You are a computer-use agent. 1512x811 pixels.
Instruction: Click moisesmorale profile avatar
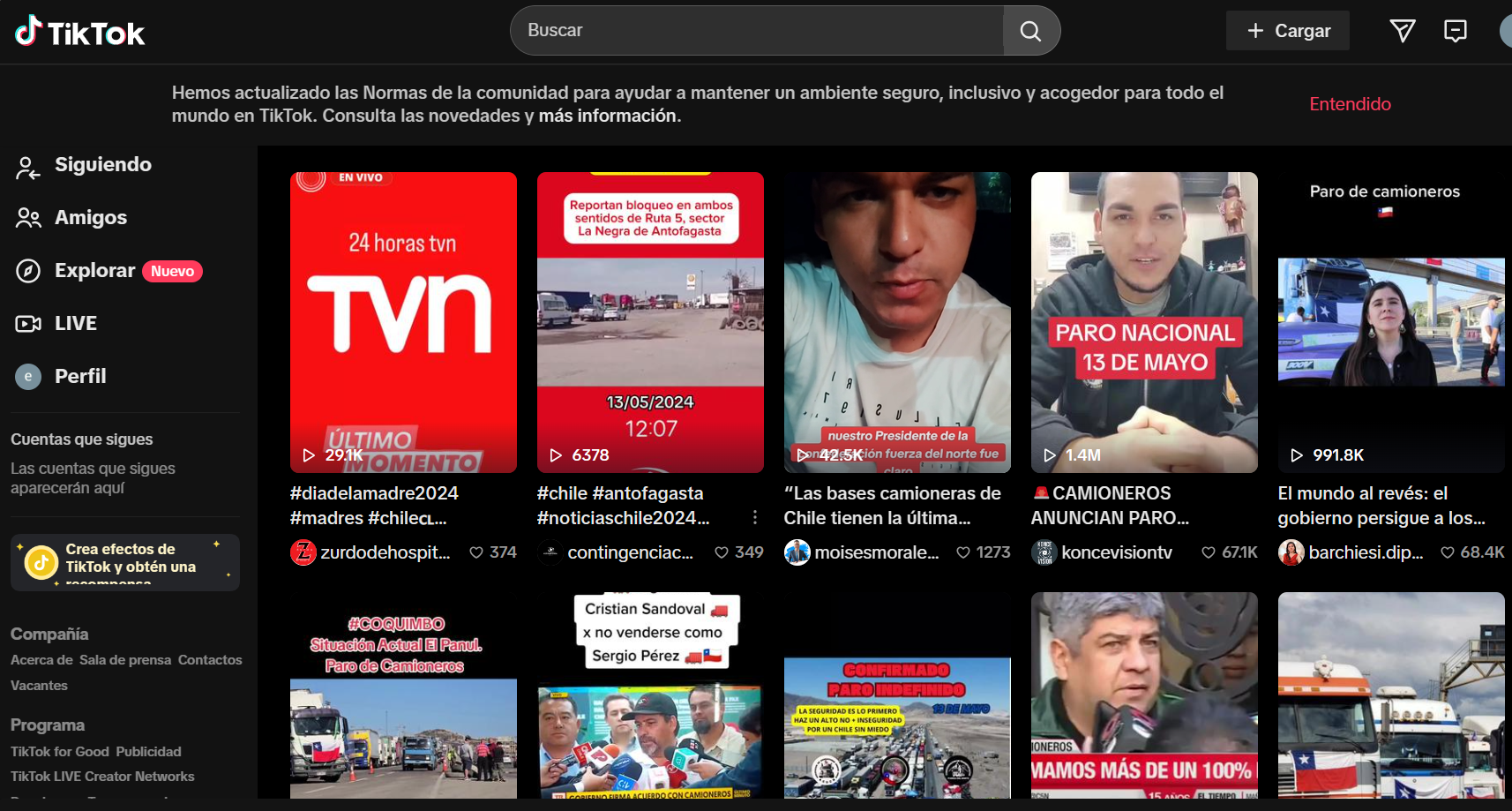(x=797, y=552)
